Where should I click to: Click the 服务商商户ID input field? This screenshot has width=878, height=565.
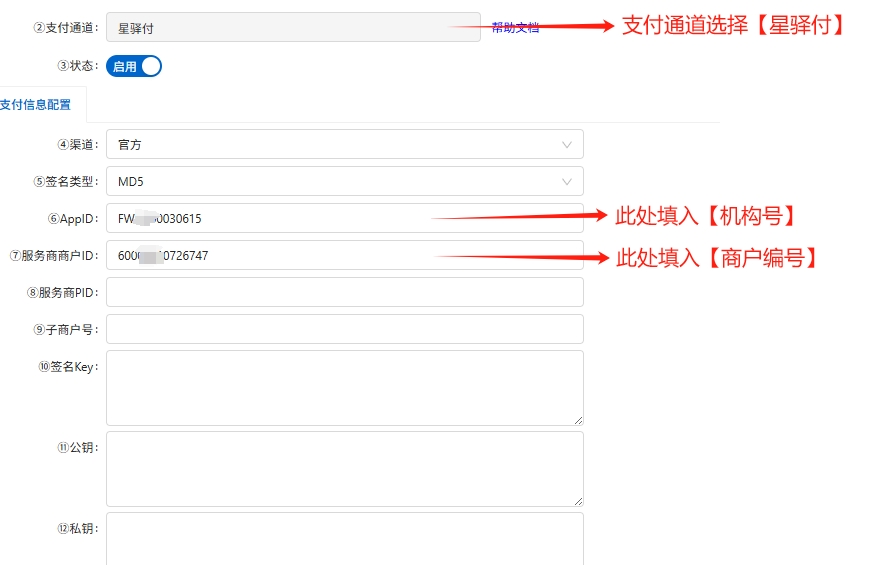[344, 256]
